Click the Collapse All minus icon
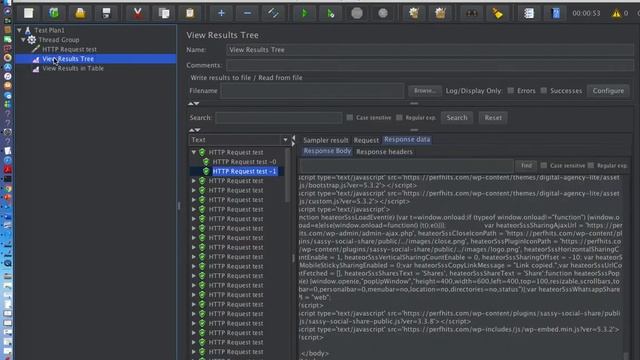The image size is (640, 360). (247, 13)
